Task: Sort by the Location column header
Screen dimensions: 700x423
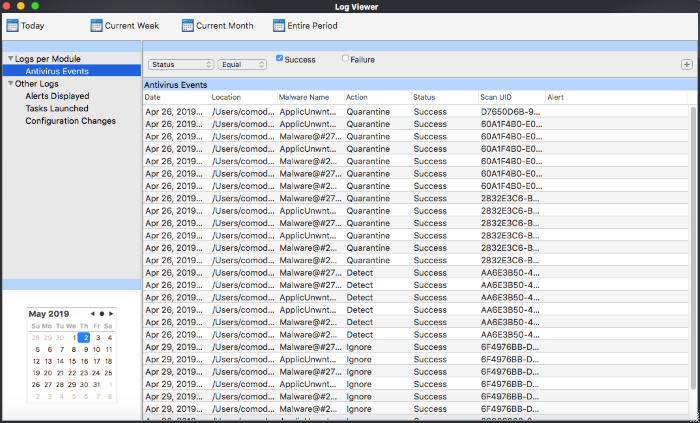Action: pyautogui.click(x=243, y=97)
